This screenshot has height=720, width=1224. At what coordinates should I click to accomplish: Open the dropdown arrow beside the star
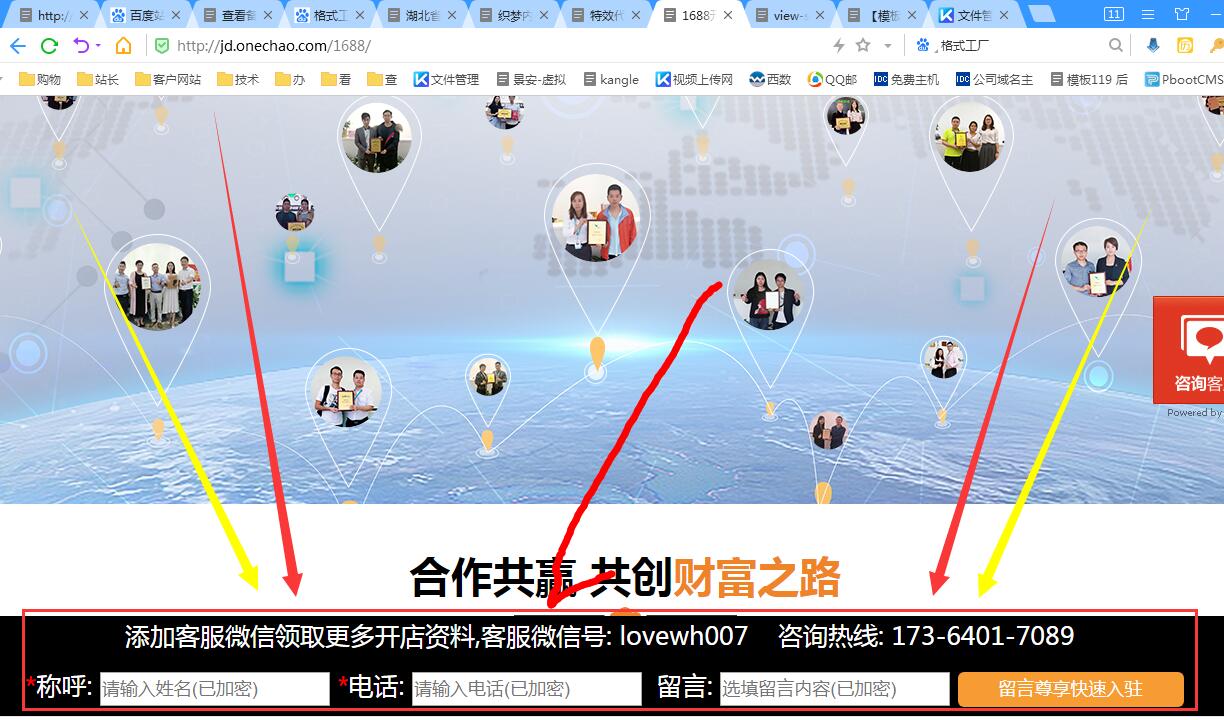(887, 46)
